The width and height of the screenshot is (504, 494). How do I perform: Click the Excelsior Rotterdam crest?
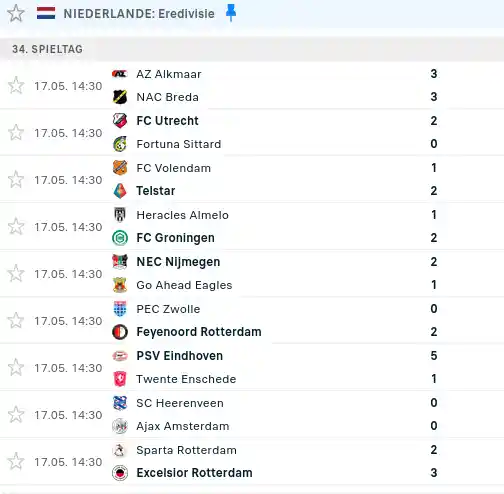[x=120, y=473]
